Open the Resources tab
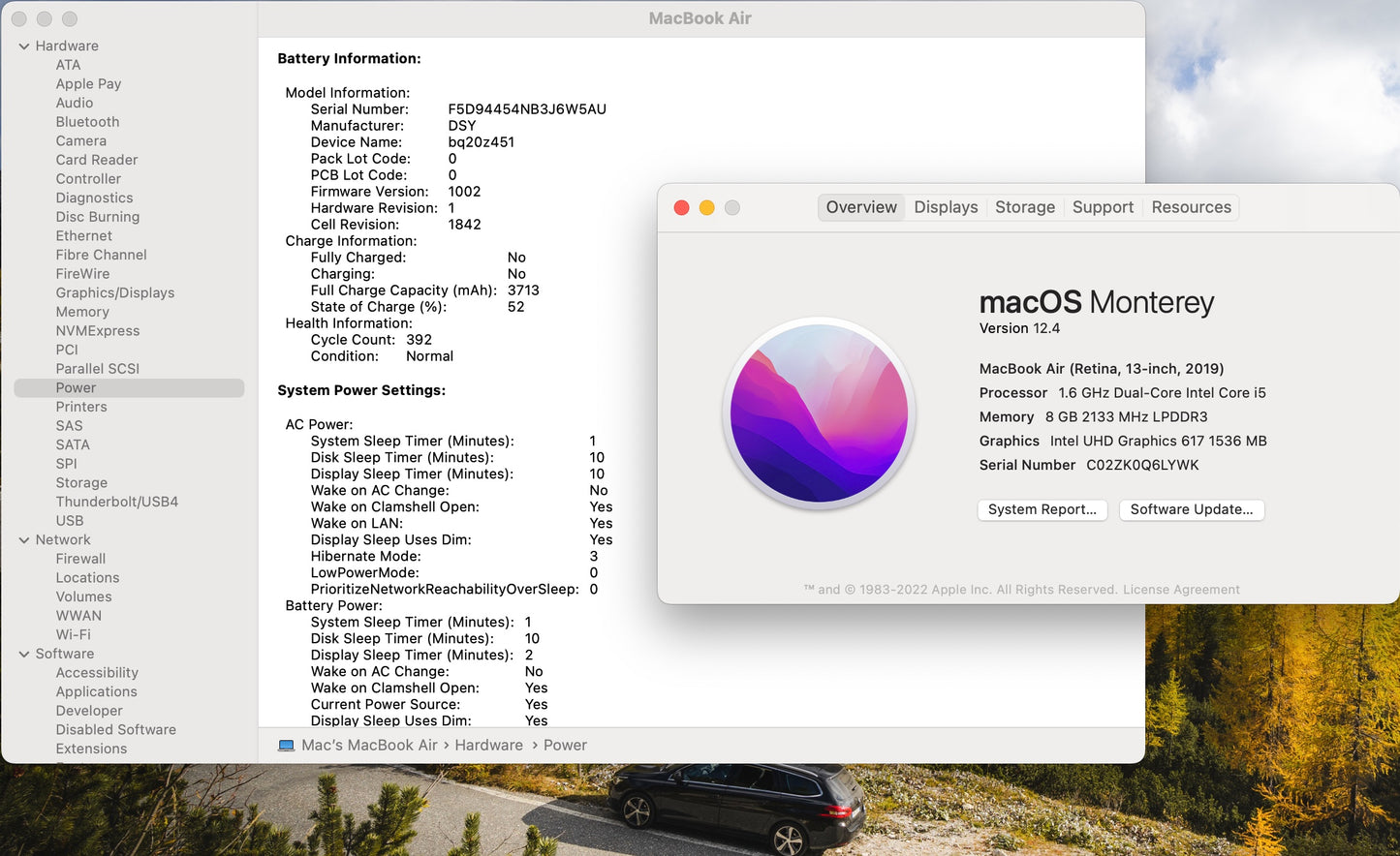 1191,207
